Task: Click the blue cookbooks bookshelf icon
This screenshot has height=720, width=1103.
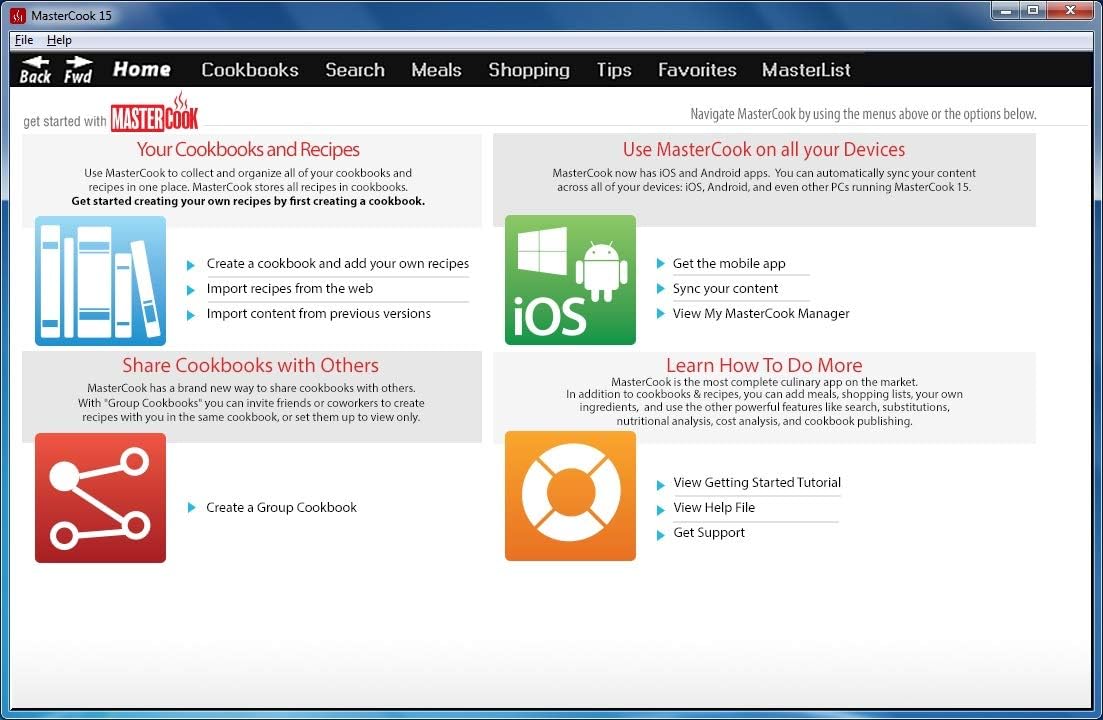Action: tap(100, 281)
